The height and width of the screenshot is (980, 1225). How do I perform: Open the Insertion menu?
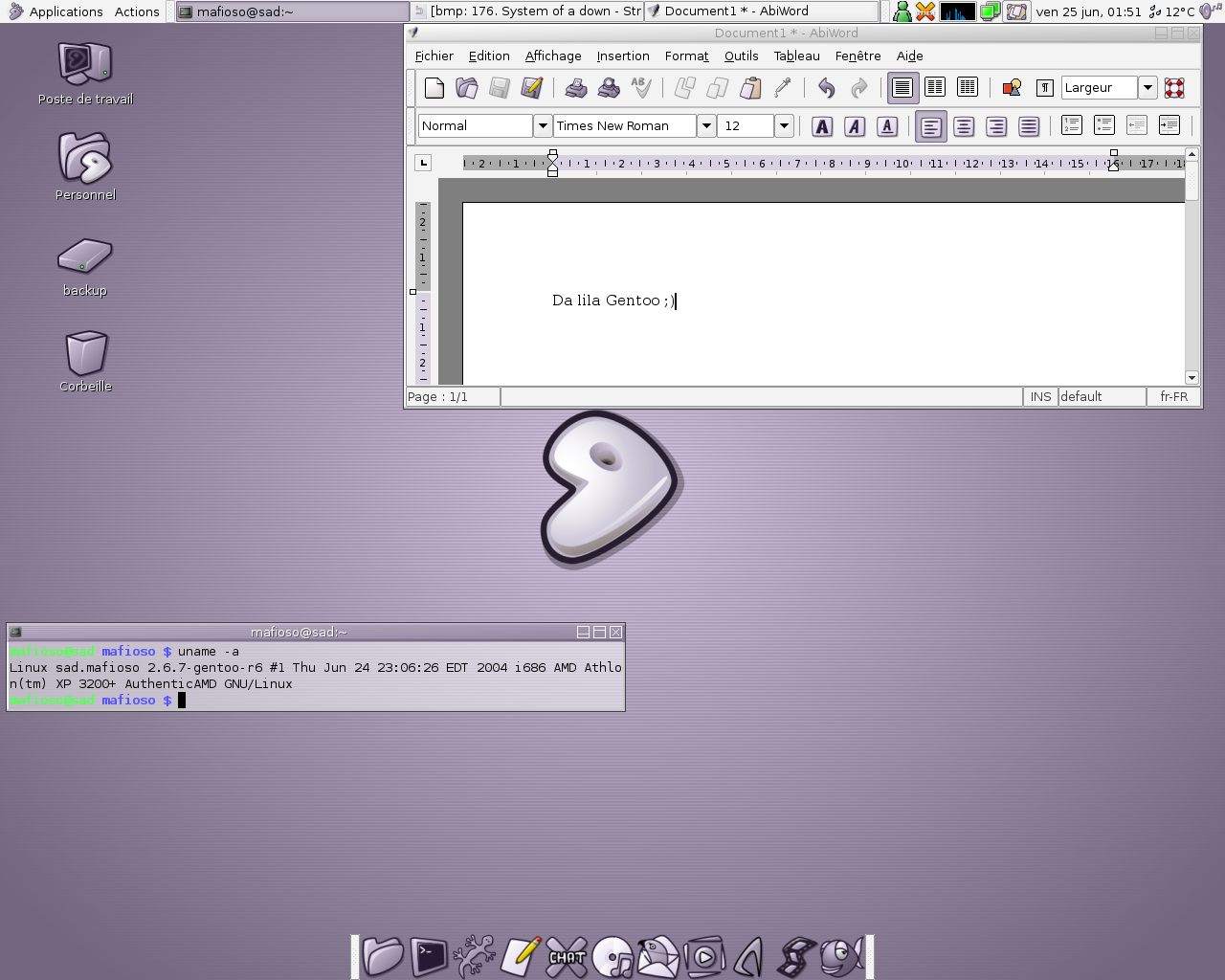click(623, 56)
